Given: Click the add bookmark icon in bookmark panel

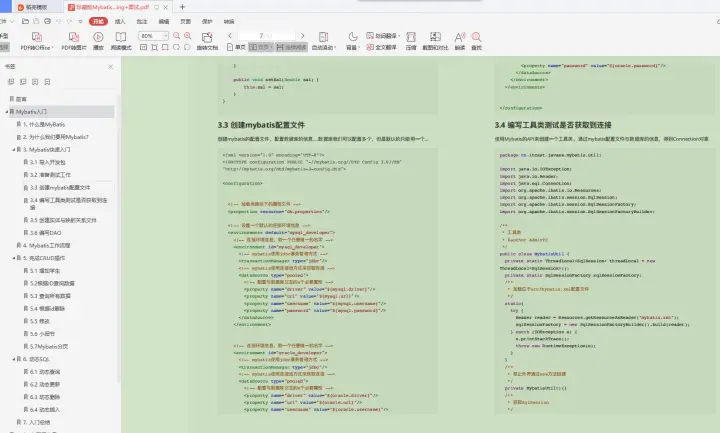Looking at the screenshot, I should [35, 82].
